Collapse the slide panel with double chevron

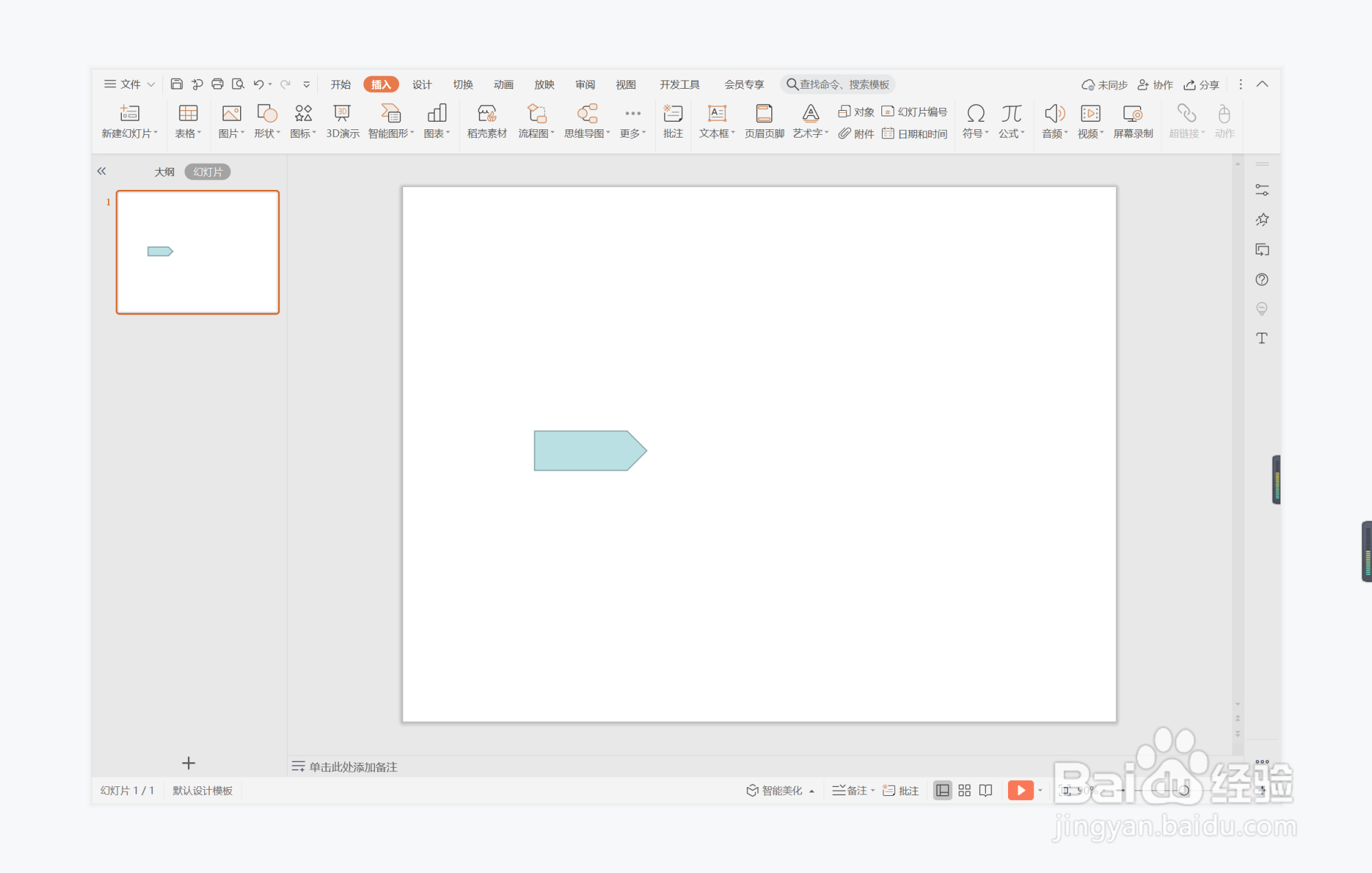(x=102, y=171)
